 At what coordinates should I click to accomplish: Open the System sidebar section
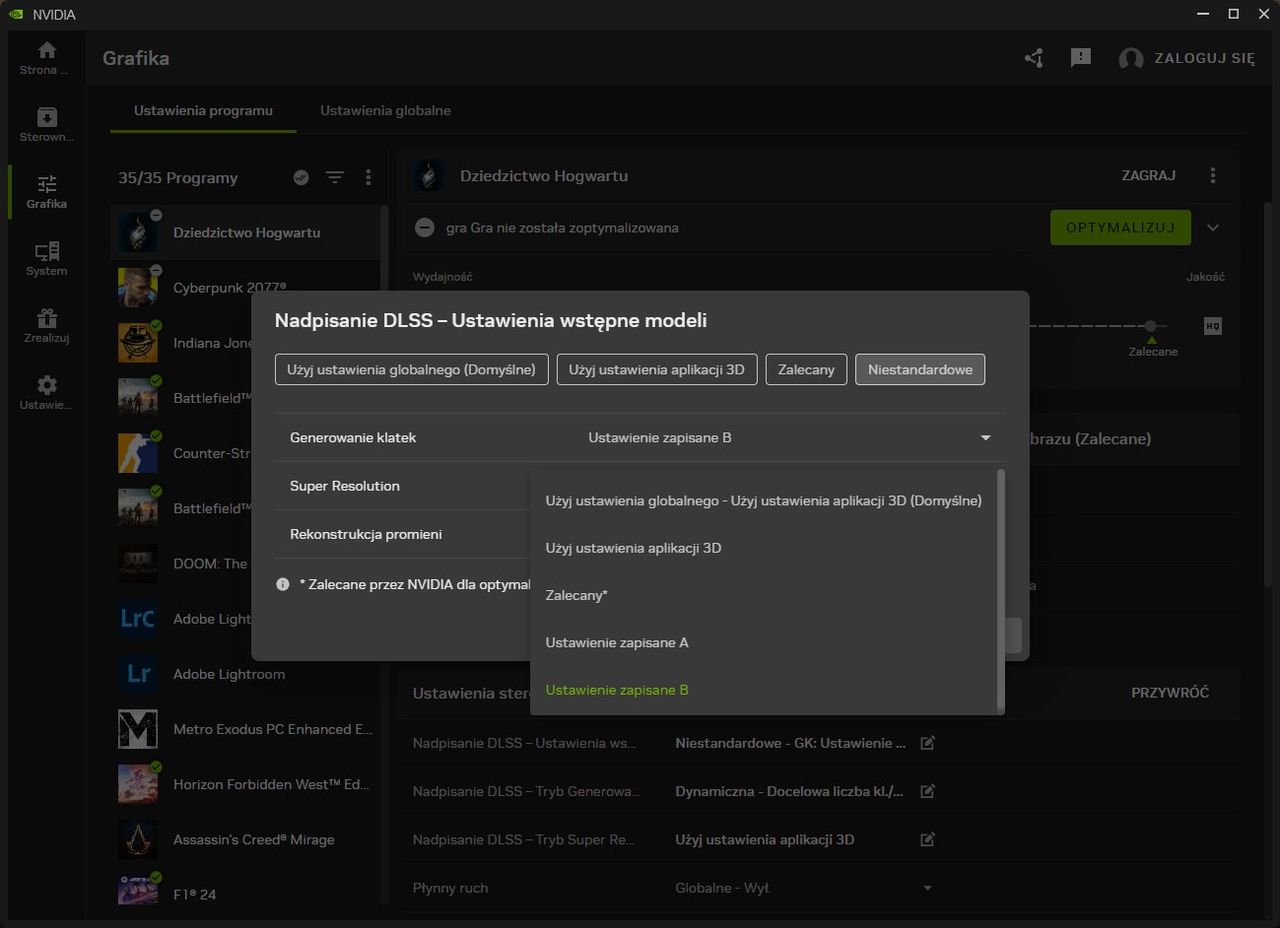[47, 259]
